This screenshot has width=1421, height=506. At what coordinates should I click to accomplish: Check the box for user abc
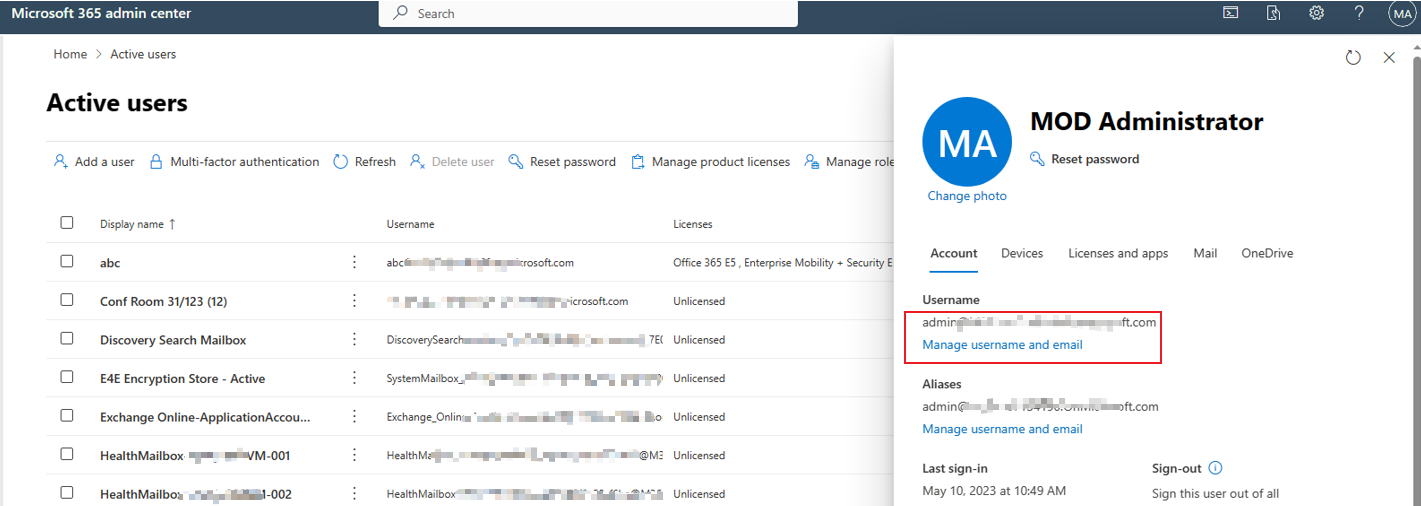67,261
